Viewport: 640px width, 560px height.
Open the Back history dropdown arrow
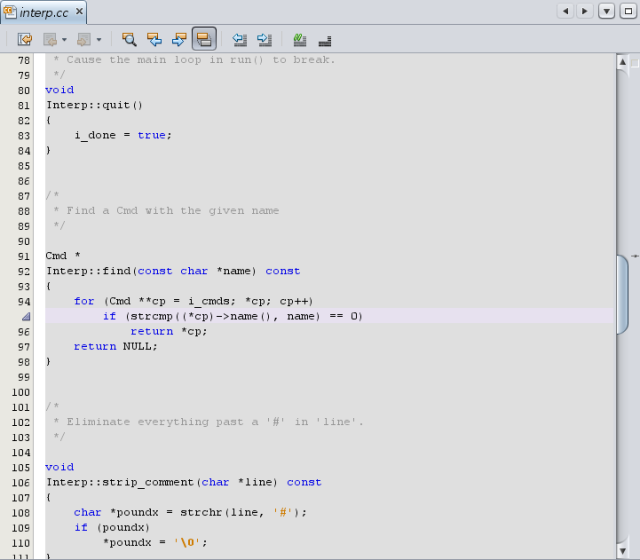tap(64, 40)
